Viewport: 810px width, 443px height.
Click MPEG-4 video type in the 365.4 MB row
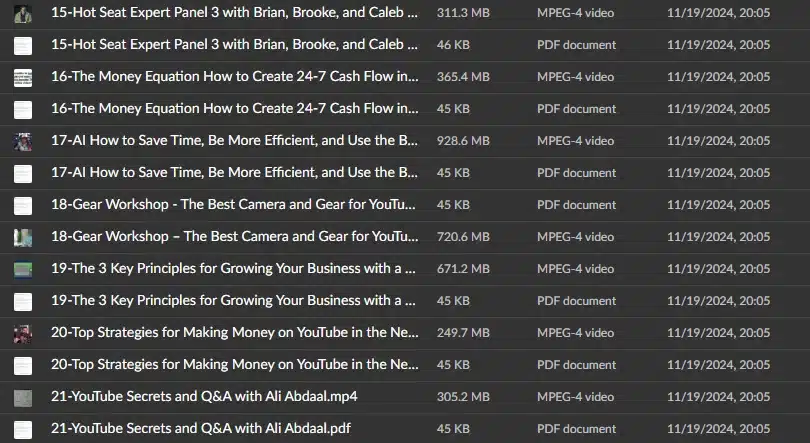pyautogui.click(x=575, y=77)
